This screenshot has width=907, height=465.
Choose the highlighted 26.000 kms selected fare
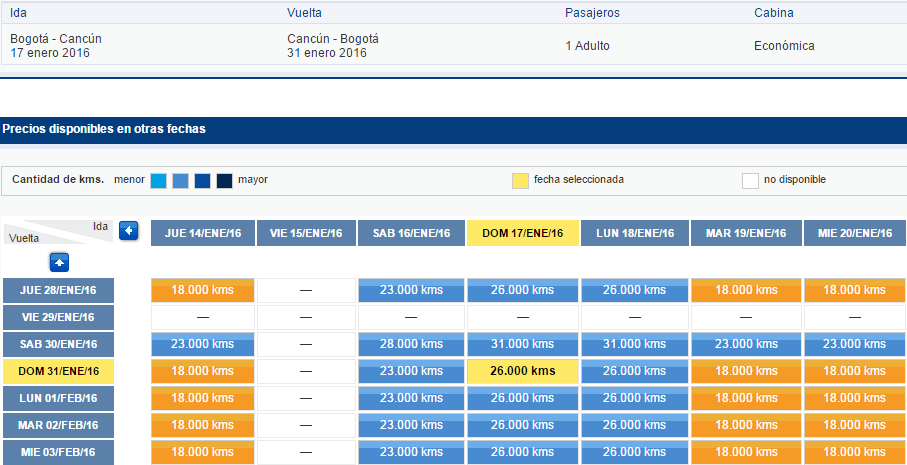pos(522,371)
